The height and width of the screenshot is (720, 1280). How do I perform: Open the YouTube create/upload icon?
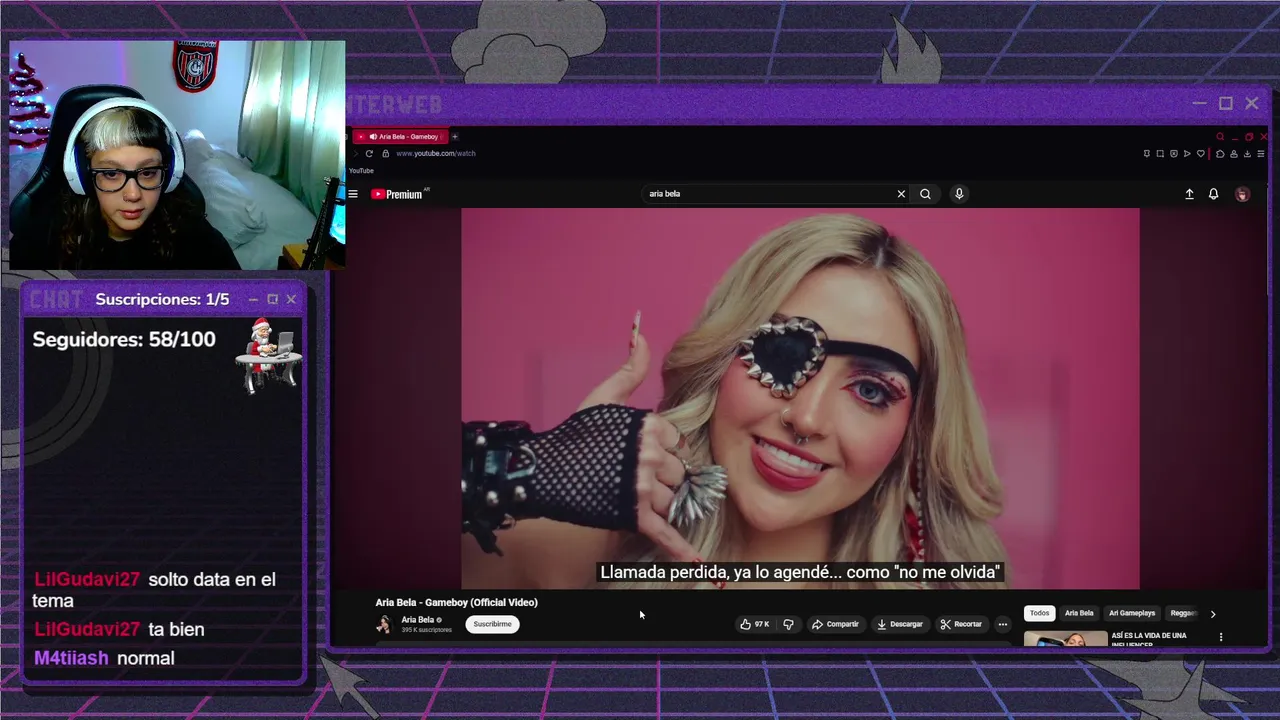click(x=1189, y=194)
